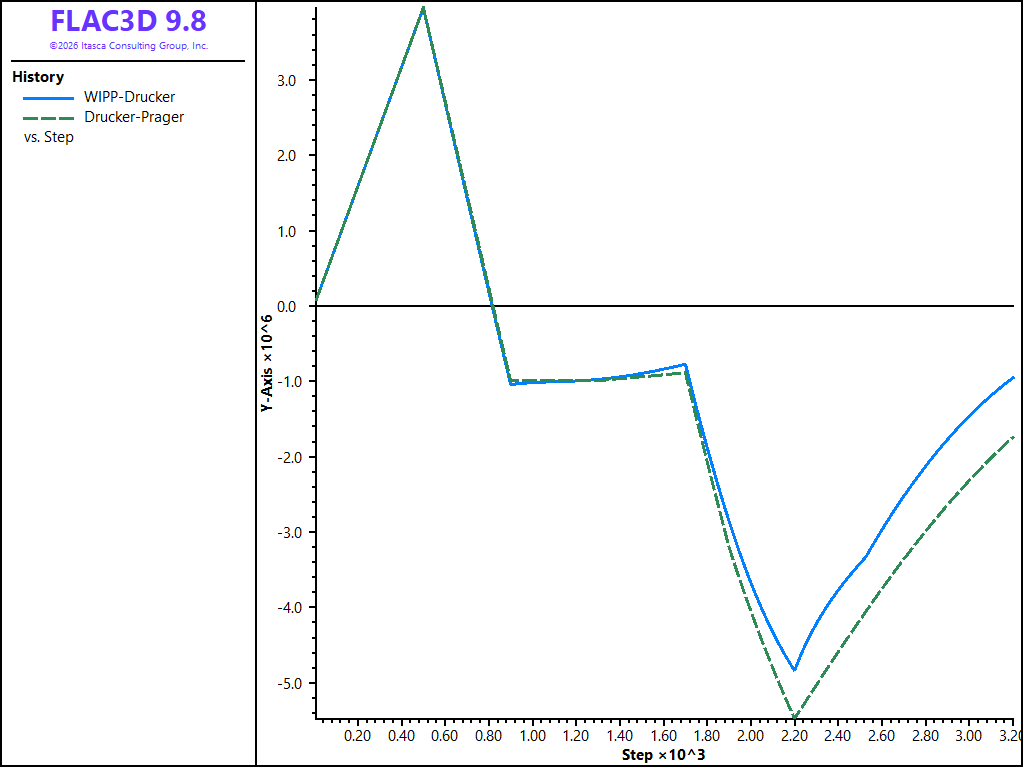1024x768 pixels.
Task: Select the vertical Y-Axis ×10^6 title
Action: [x=266, y=363]
